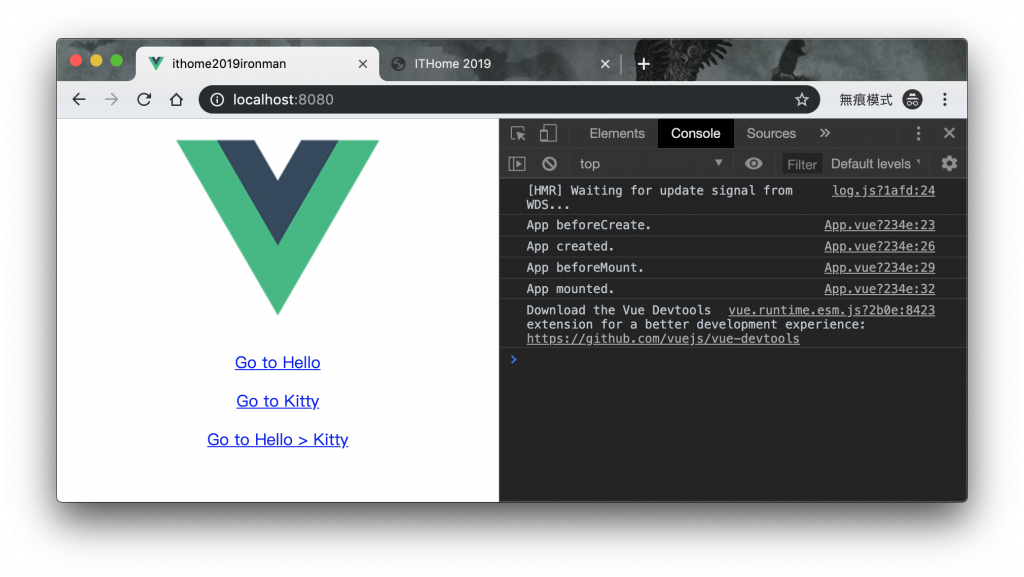Show the console sidebar panel icon
This screenshot has width=1024, height=577.
click(517, 164)
